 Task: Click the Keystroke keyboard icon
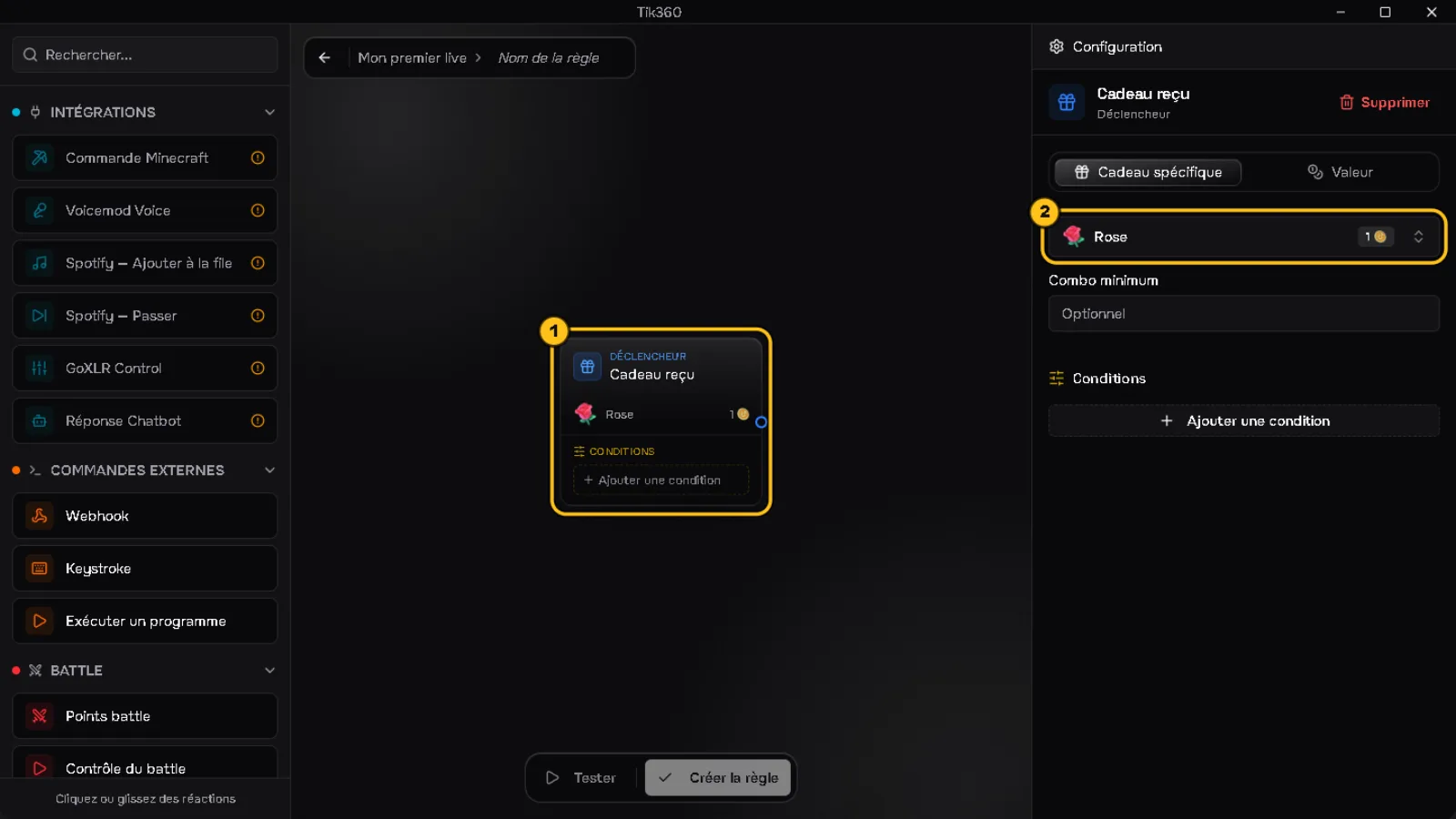click(39, 569)
